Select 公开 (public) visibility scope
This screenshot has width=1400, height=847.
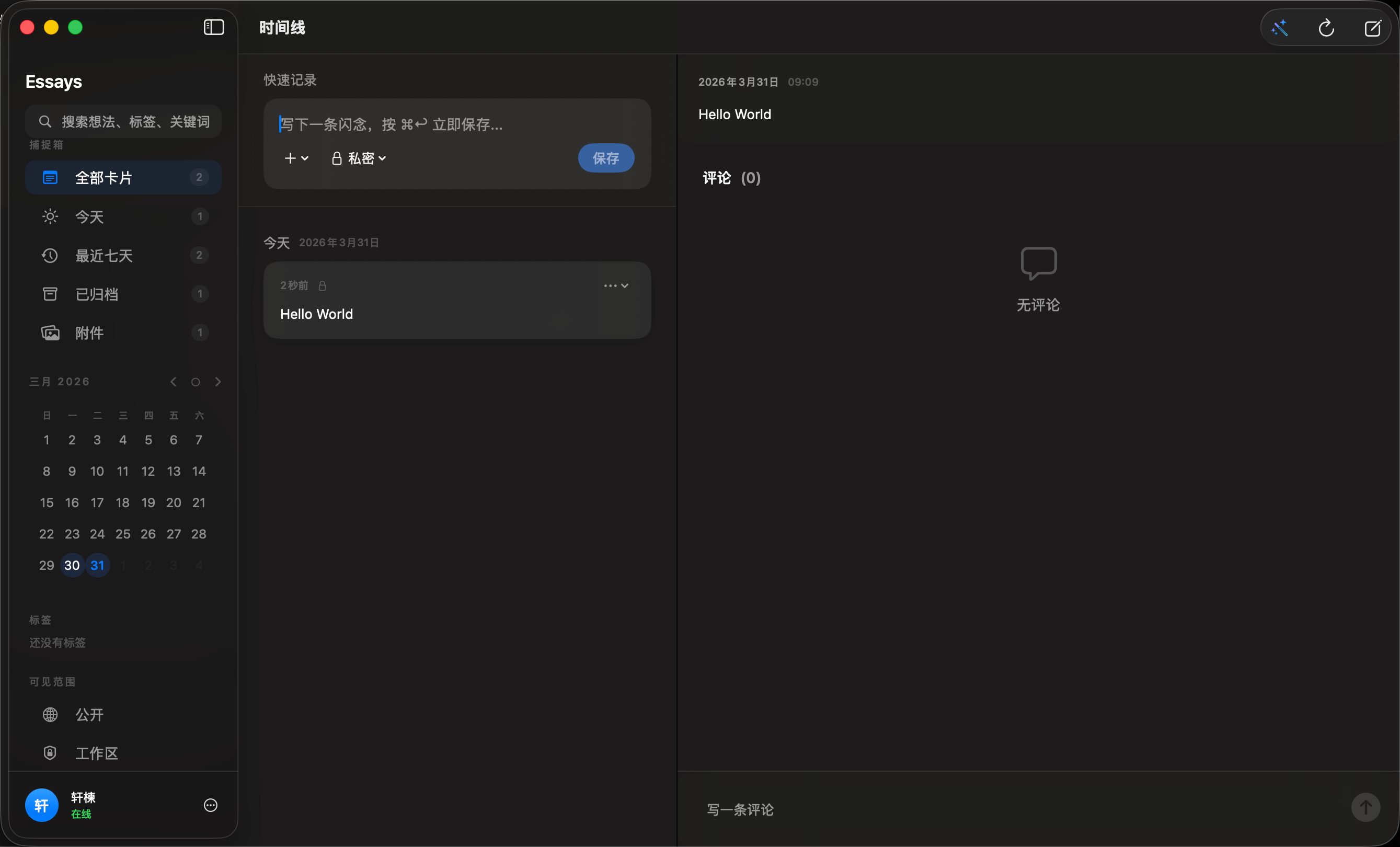(x=89, y=715)
